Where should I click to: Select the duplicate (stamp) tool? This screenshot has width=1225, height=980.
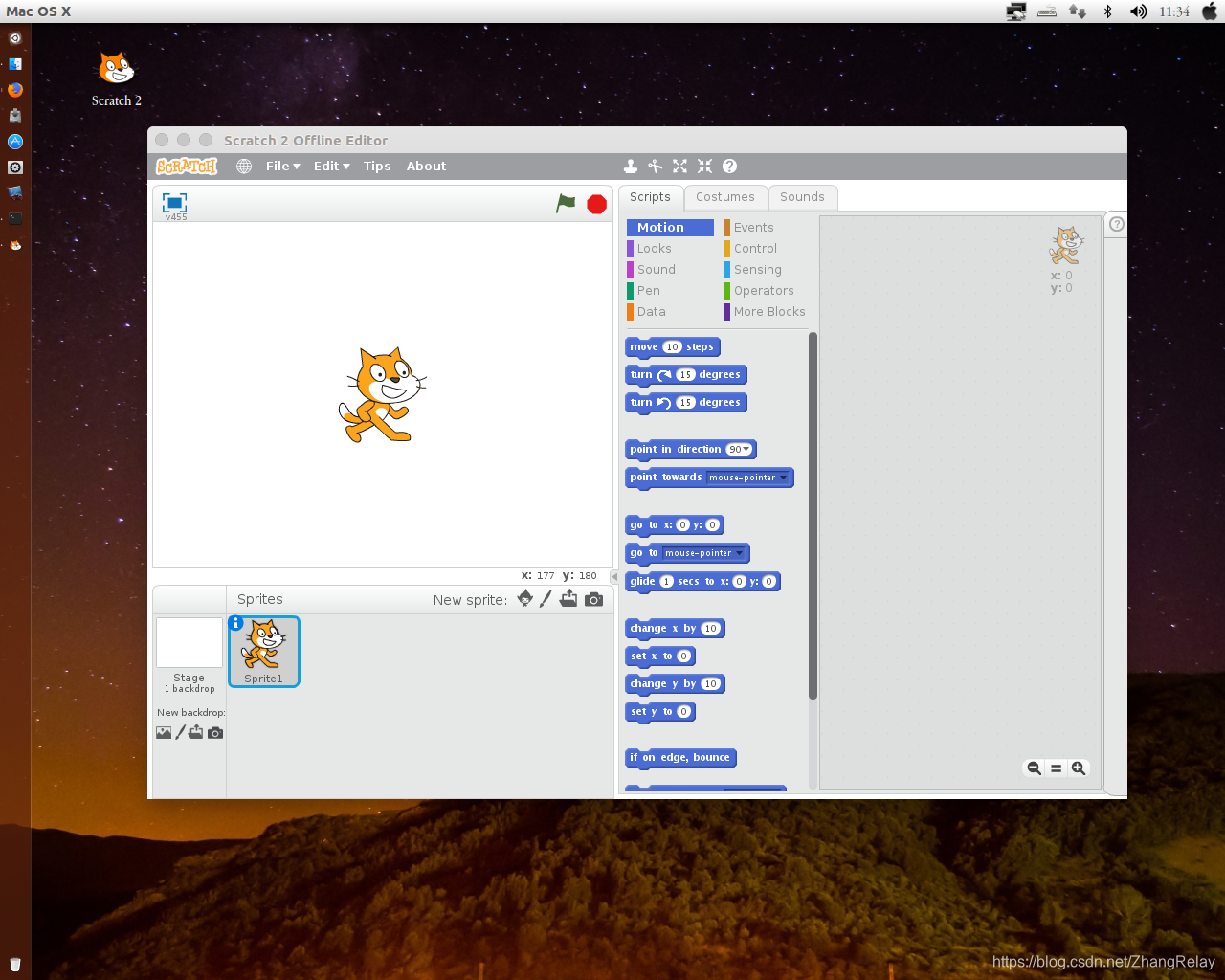click(x=631, y=166)
